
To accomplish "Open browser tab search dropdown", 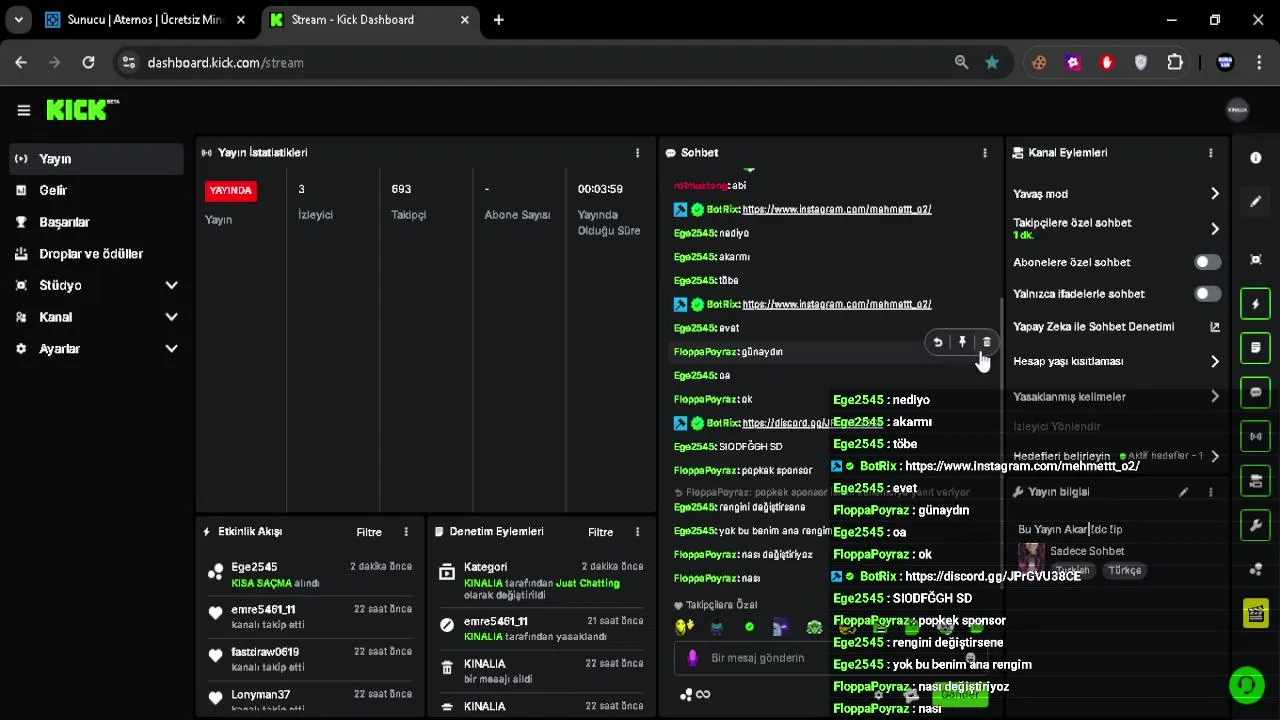I will click(18, 20).
